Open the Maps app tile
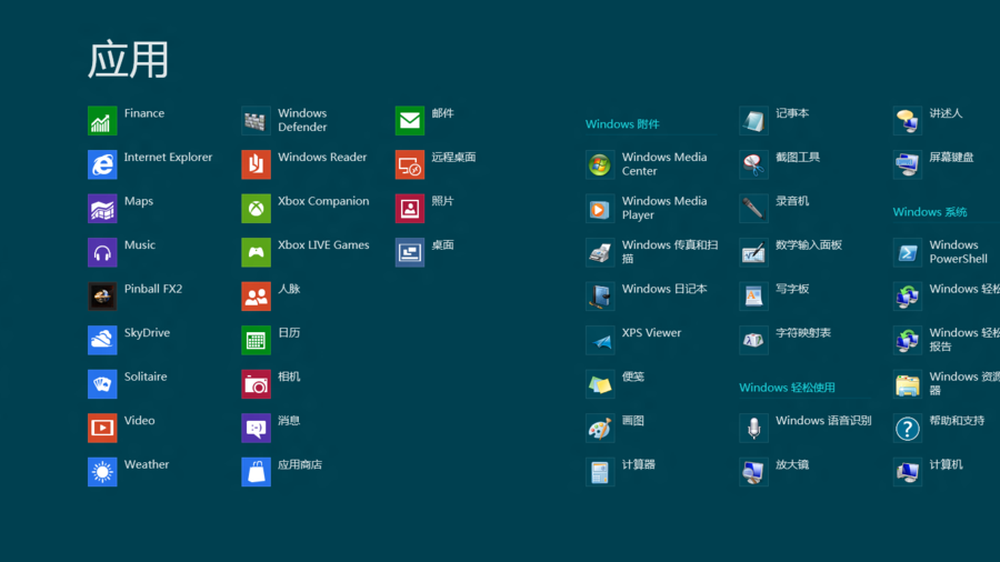Viewport: 1000px width, 562px height. point(102,209)
